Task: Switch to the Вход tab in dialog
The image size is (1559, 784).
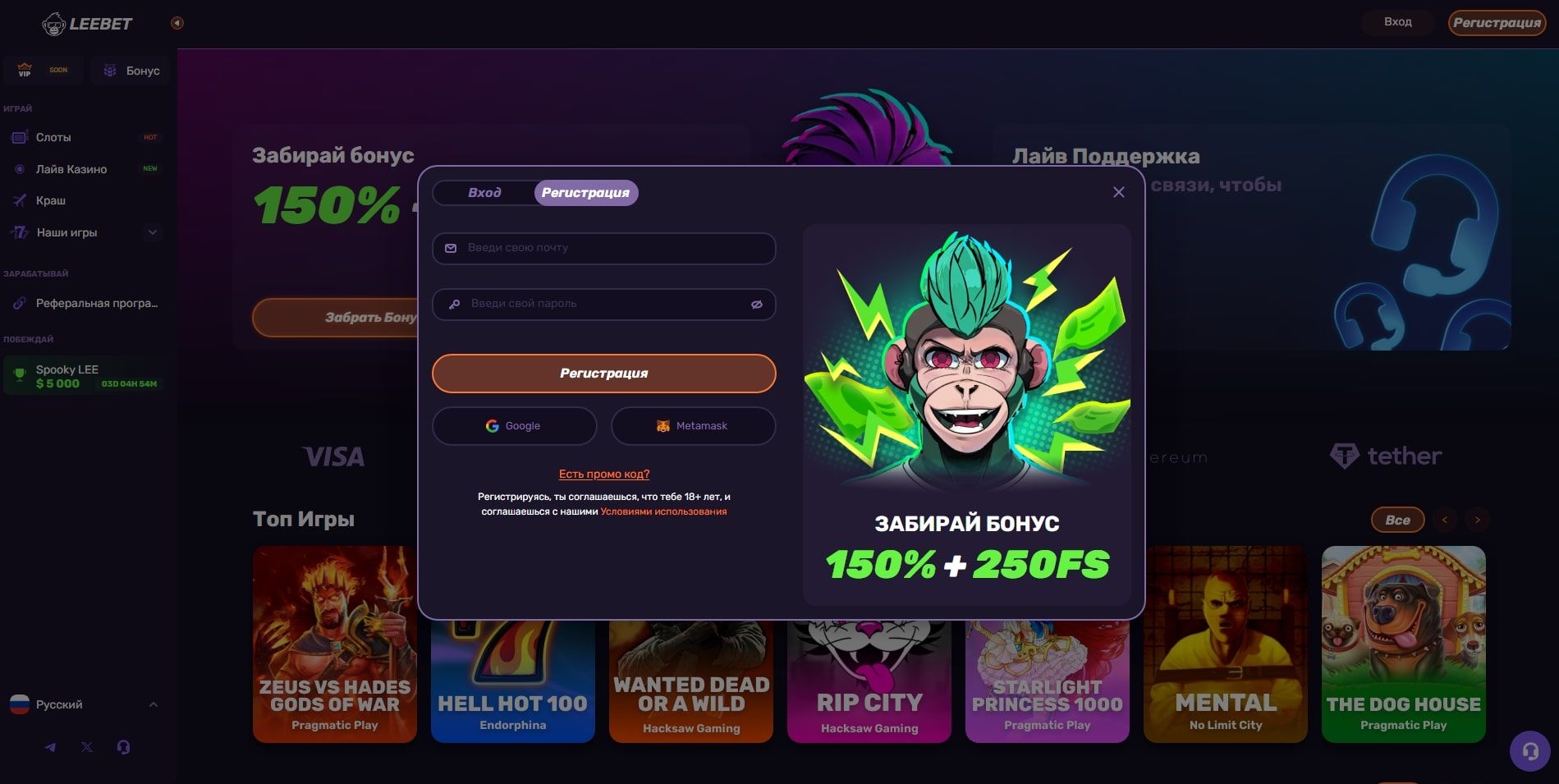Action: click(x=484, y=193)
